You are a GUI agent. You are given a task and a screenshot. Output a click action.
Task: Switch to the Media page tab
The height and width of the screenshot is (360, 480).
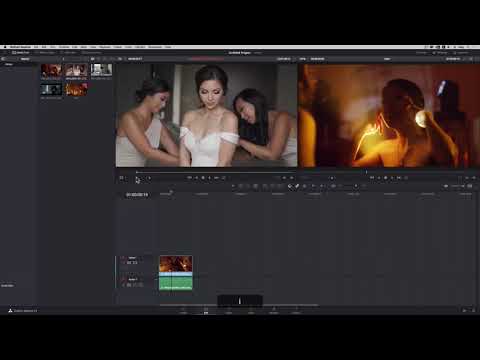pyautogui.click(x=183, y=311)
